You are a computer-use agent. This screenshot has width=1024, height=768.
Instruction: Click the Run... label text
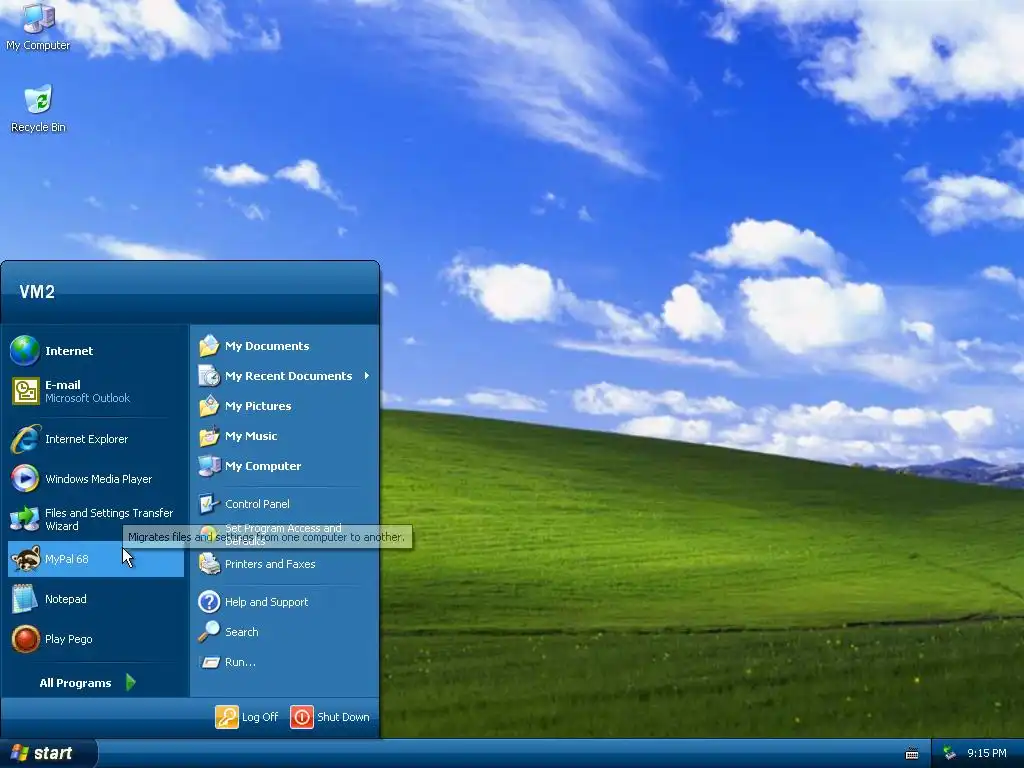coord(240,662)
